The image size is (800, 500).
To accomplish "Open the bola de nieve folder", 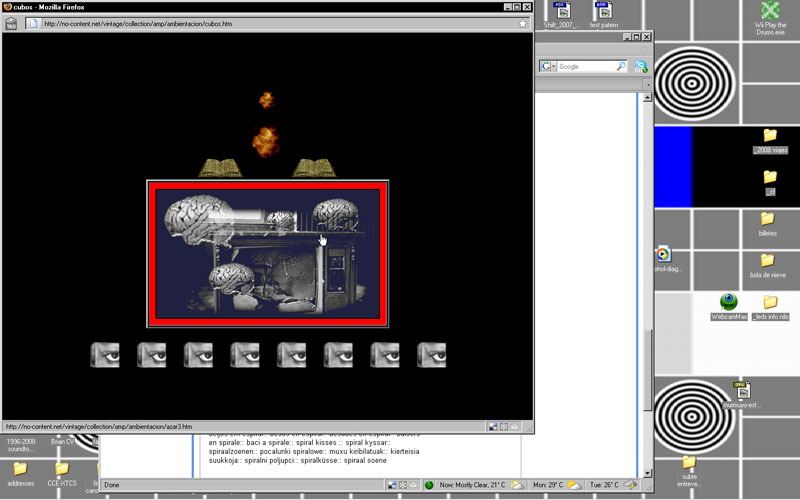I will 768,261.
